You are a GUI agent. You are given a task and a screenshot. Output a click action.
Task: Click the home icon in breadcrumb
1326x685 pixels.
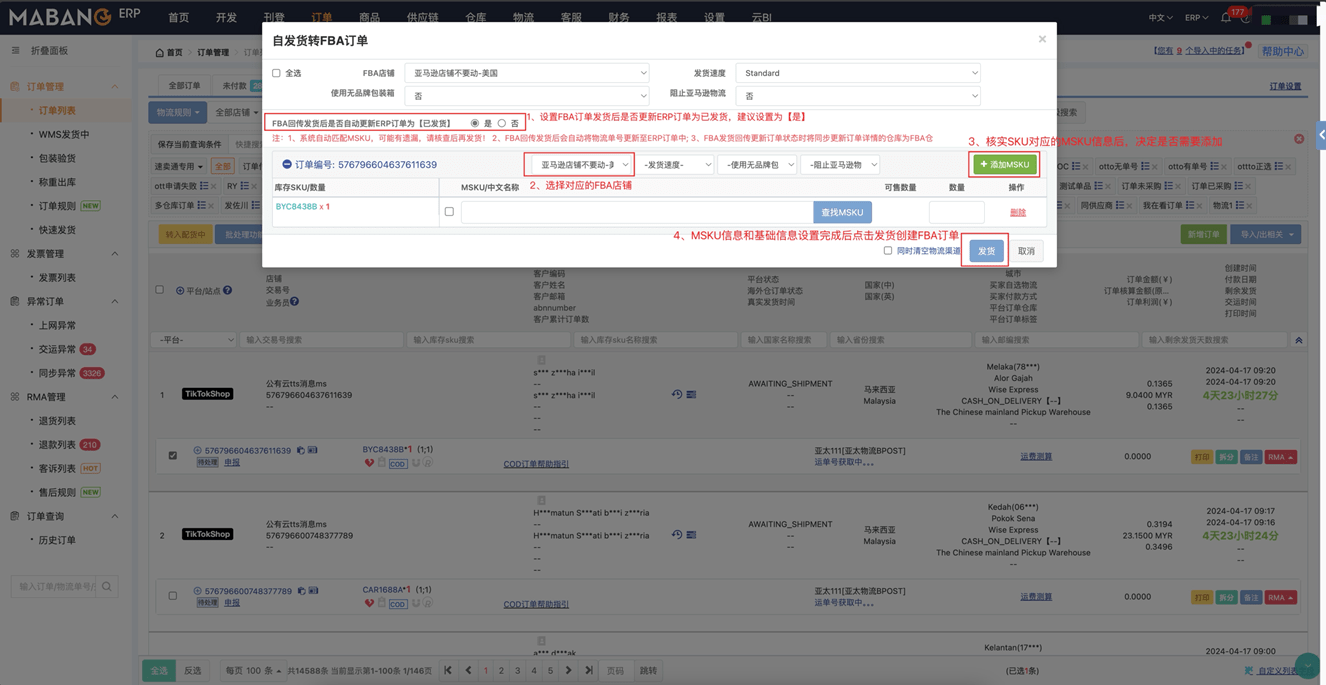click(x=159, y=53)
